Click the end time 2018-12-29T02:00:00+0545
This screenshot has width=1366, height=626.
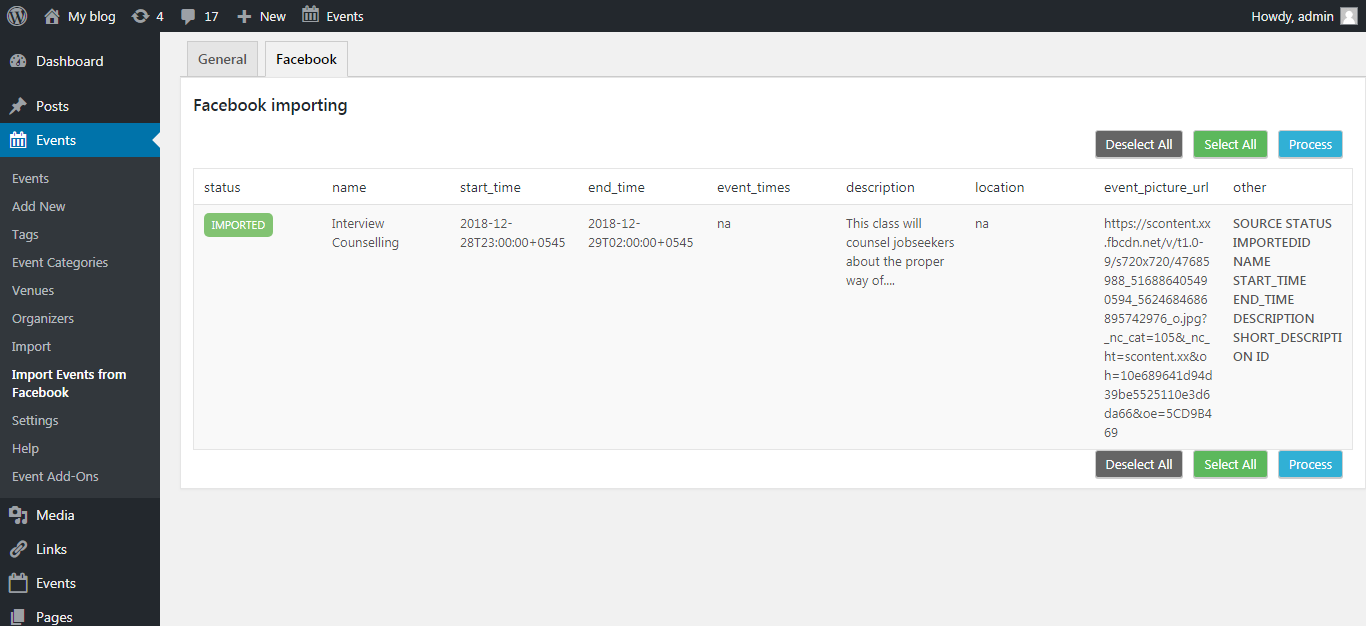pyautogui.click(x=640, y=233)
